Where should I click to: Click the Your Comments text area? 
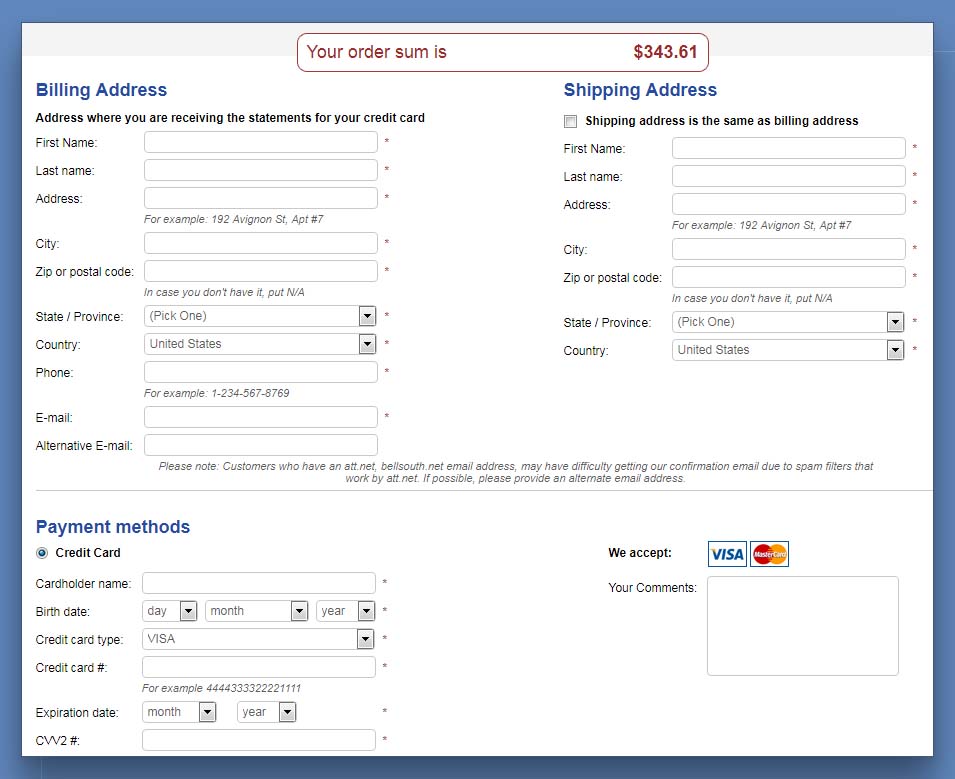802,626
